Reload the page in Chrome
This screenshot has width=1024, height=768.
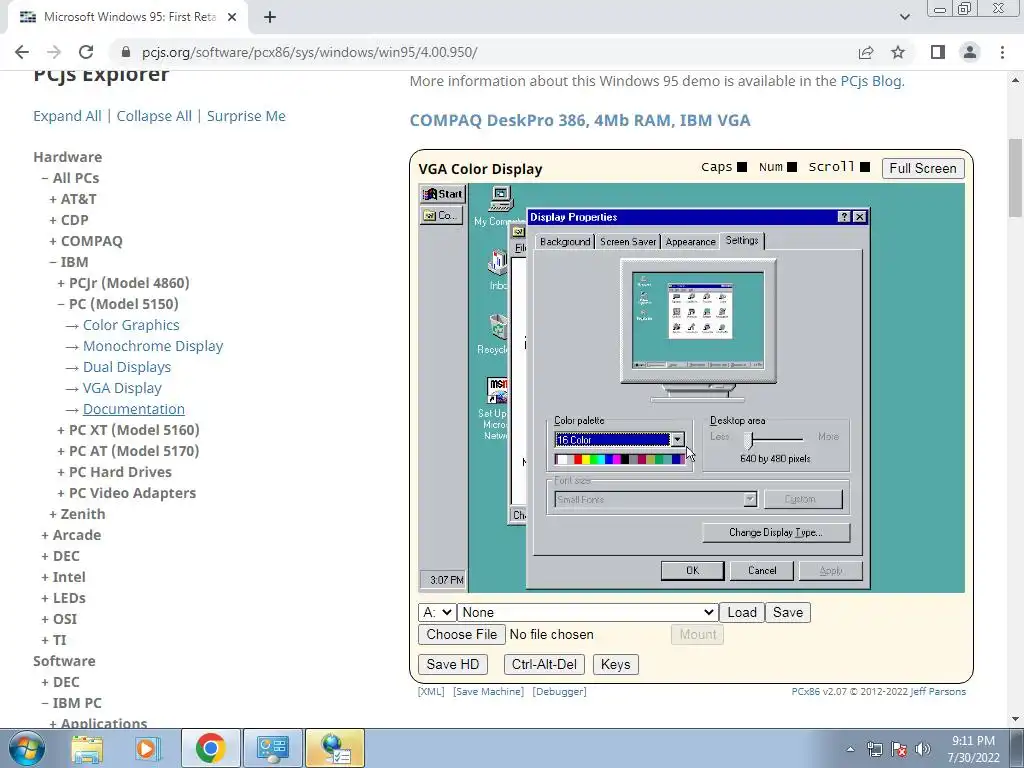pyautogui.click(x=86, y=52)
